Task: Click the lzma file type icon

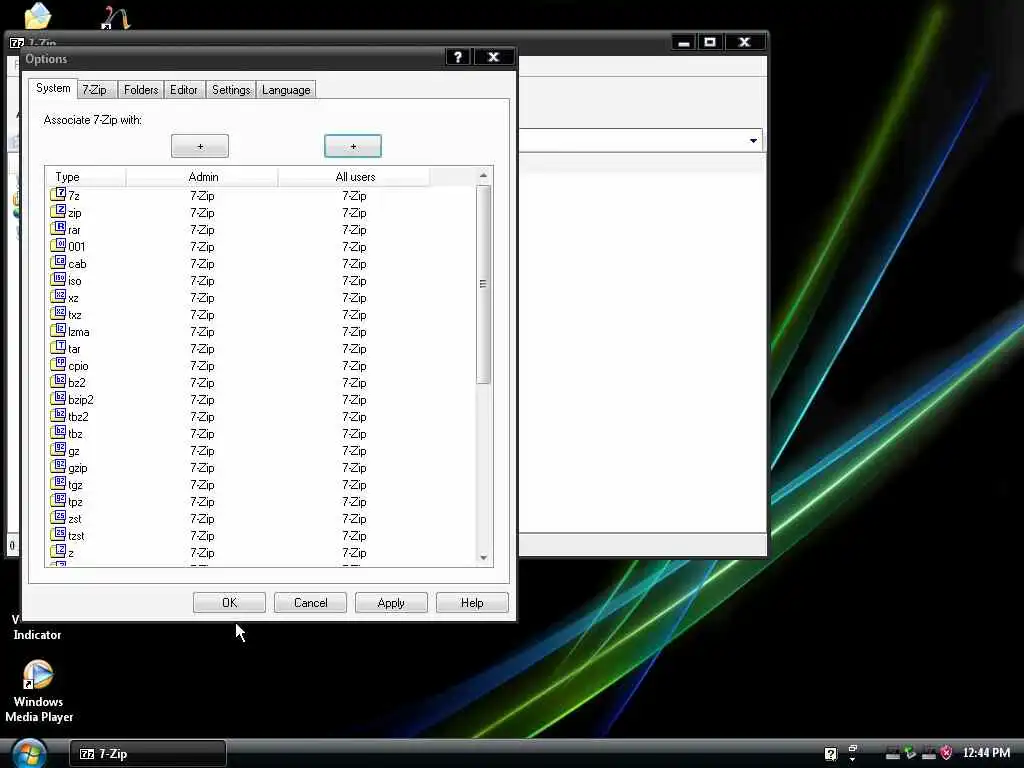Action: tap(58, 330)
